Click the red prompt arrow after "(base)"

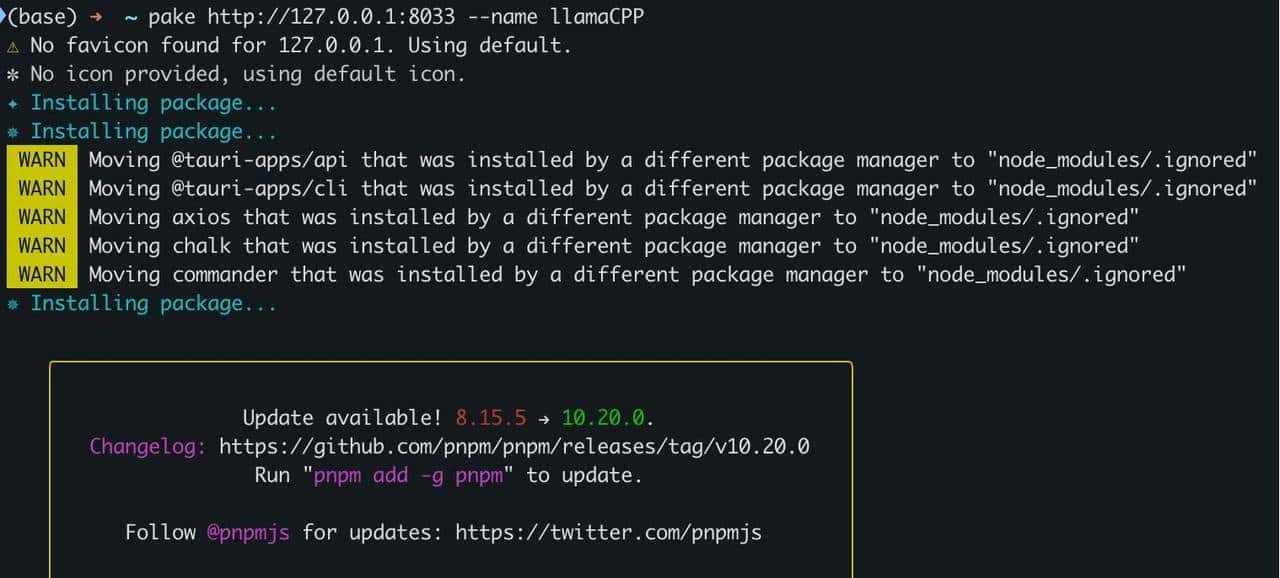coord(96,17)
